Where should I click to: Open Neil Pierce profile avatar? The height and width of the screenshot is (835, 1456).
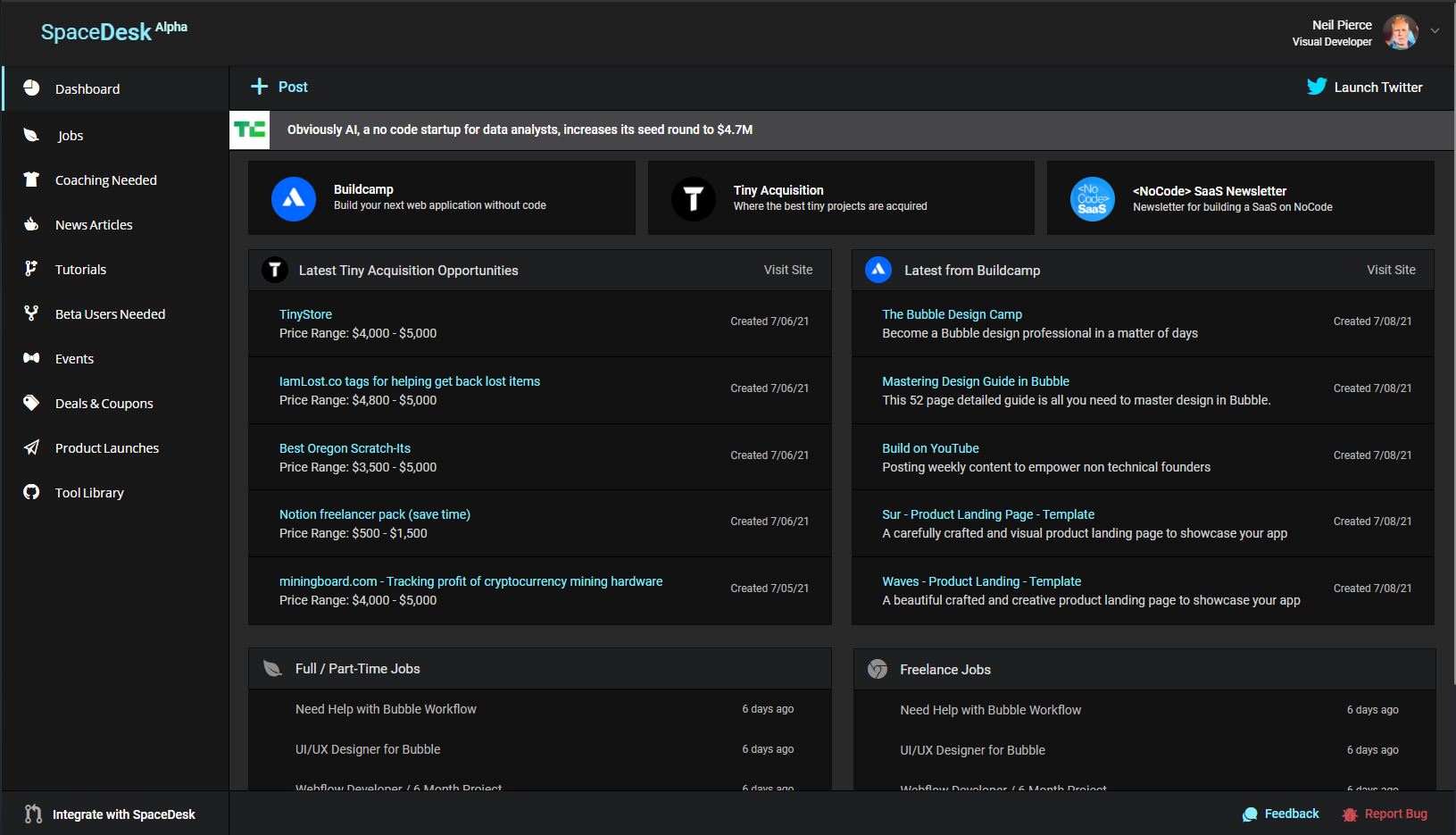[x=1401, y=32]
